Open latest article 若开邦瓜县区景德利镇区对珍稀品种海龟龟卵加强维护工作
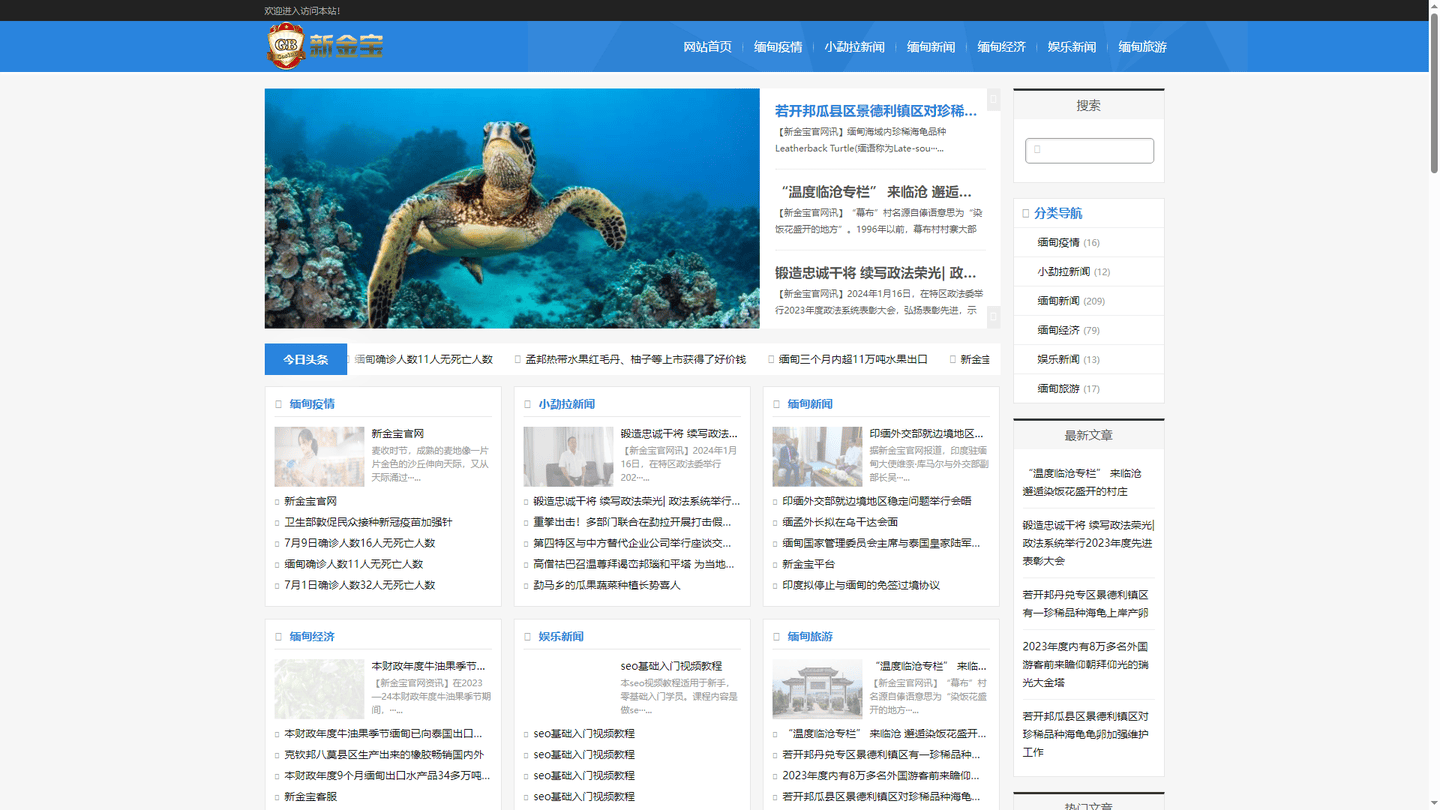Screen dimensions: 1440x810 1086,734
